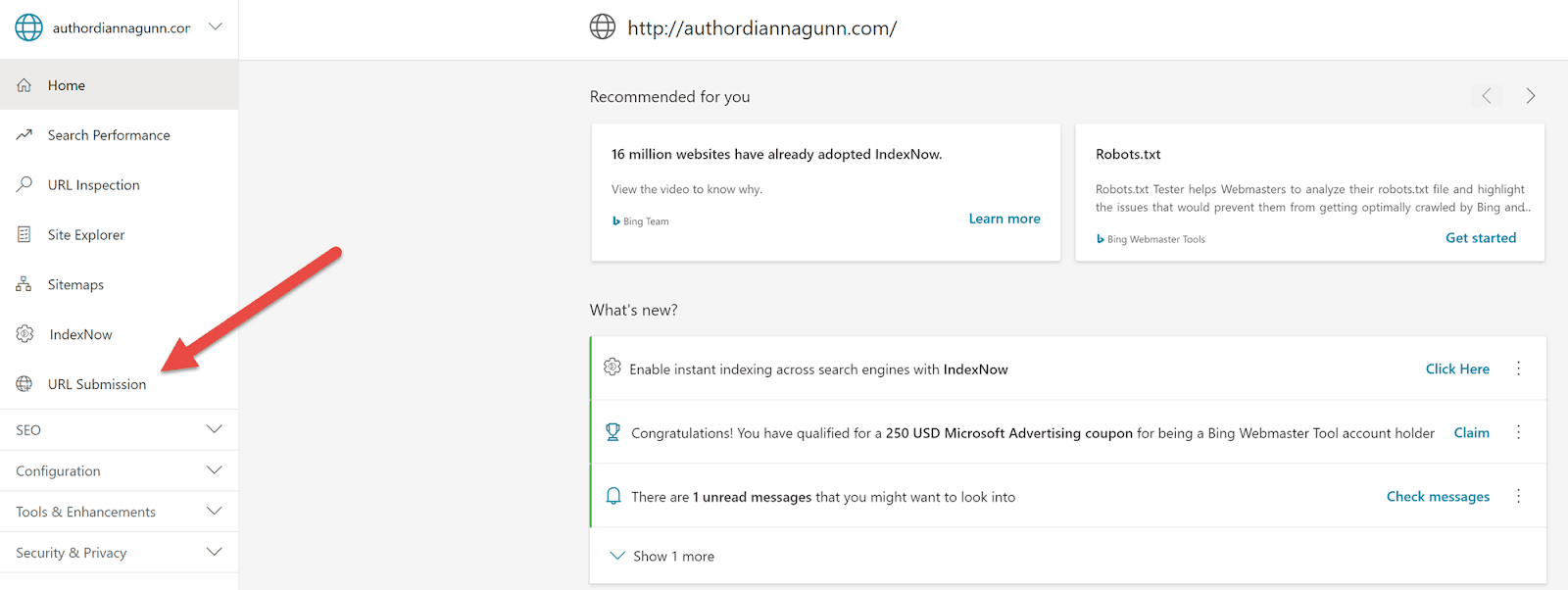Open the site selector dropdown
The height and width of the screenshot is (590, 1568).
click(x=216, y=26)
